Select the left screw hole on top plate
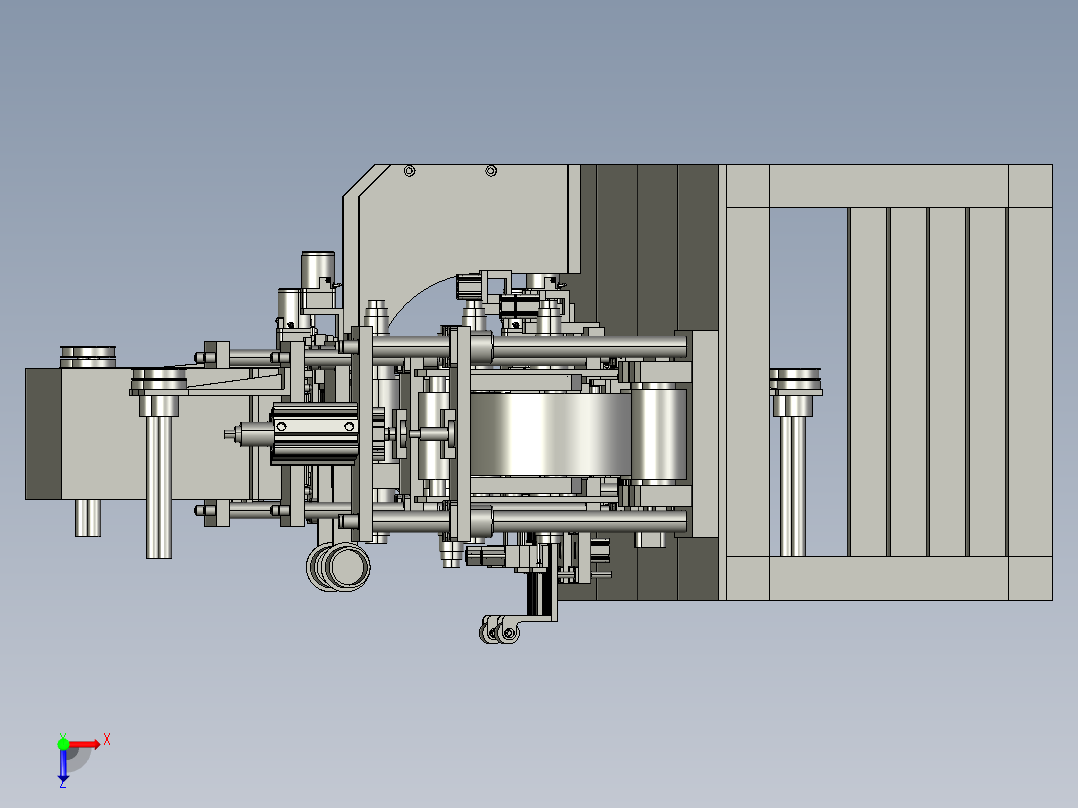 [x=409, y=171]
